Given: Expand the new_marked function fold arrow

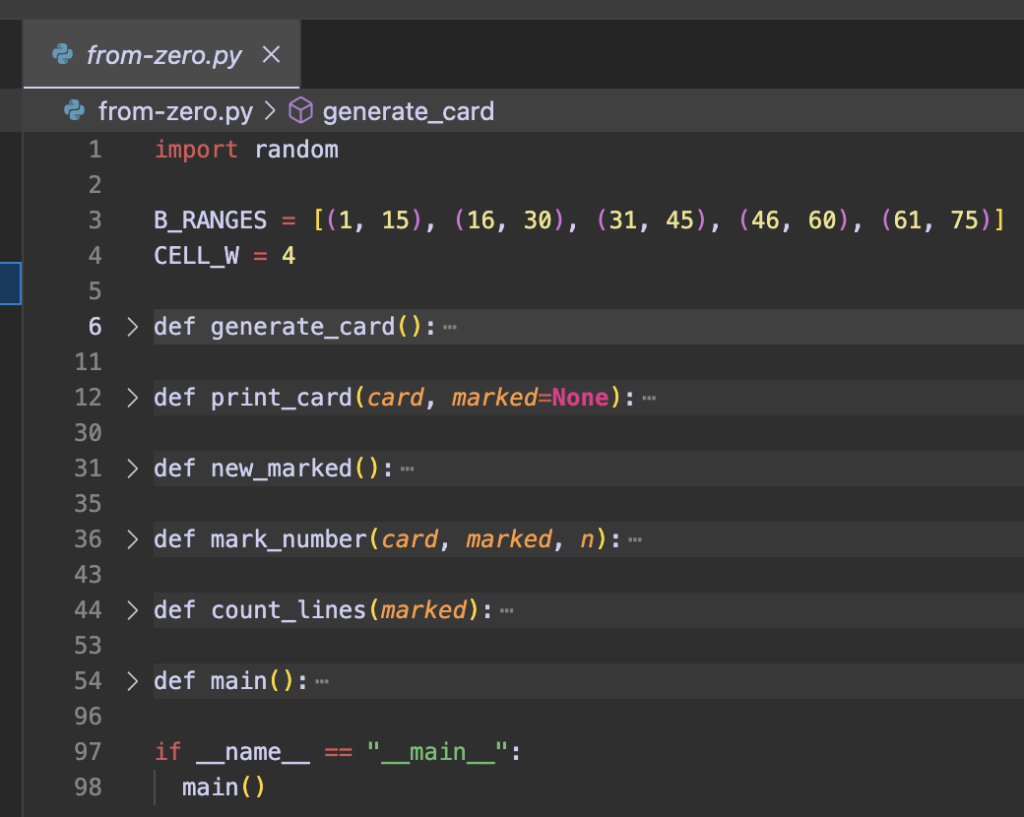Looking at the screenshot, I should (x=132, y=469).
